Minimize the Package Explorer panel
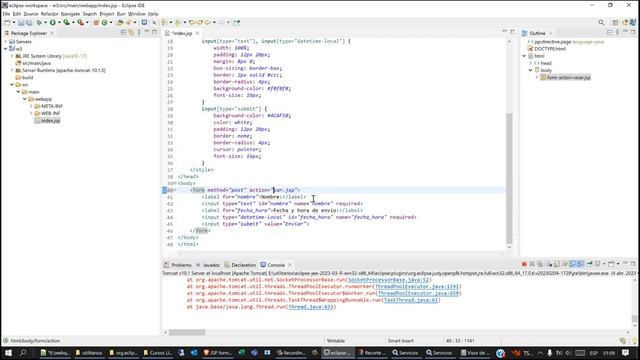The image size is (640, 360). (x=147, y=32)
